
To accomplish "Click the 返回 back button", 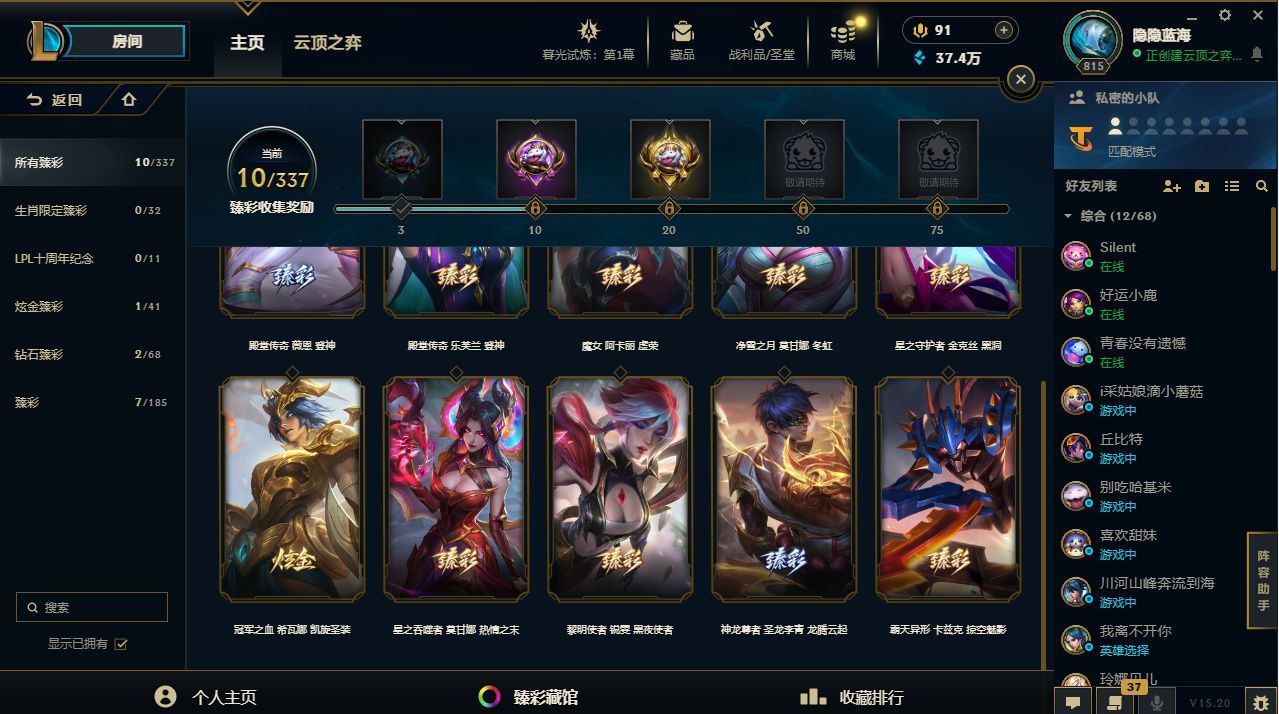I will click(x=55, y=100).
